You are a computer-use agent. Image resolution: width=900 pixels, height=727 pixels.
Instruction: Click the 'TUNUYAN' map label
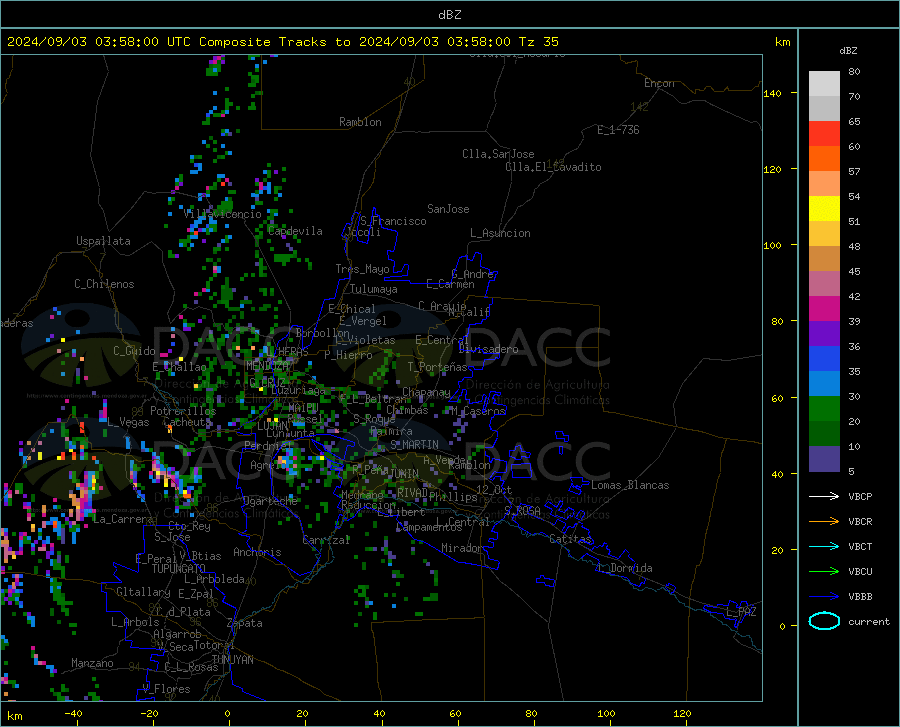point(232,660)
